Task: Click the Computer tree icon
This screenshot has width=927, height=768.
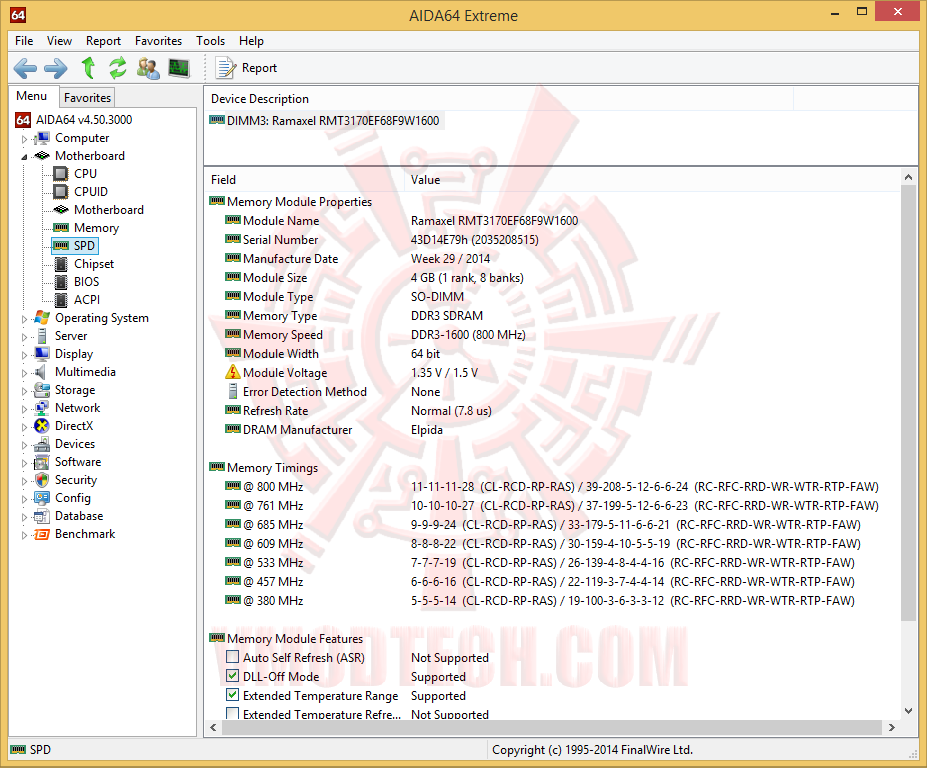Action: 41,138
